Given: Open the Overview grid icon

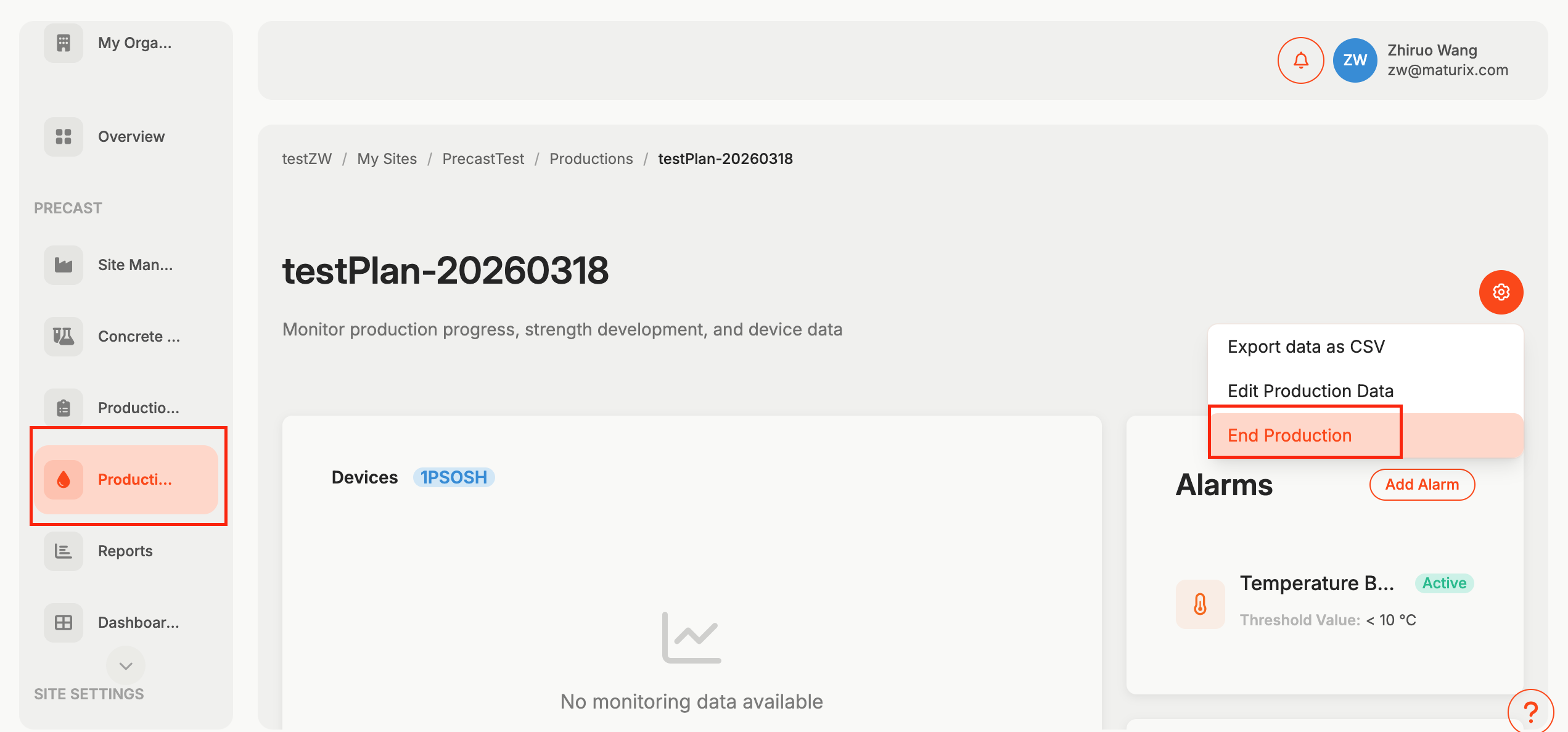Looking at the screenshot, I should (x=63, y=136).
